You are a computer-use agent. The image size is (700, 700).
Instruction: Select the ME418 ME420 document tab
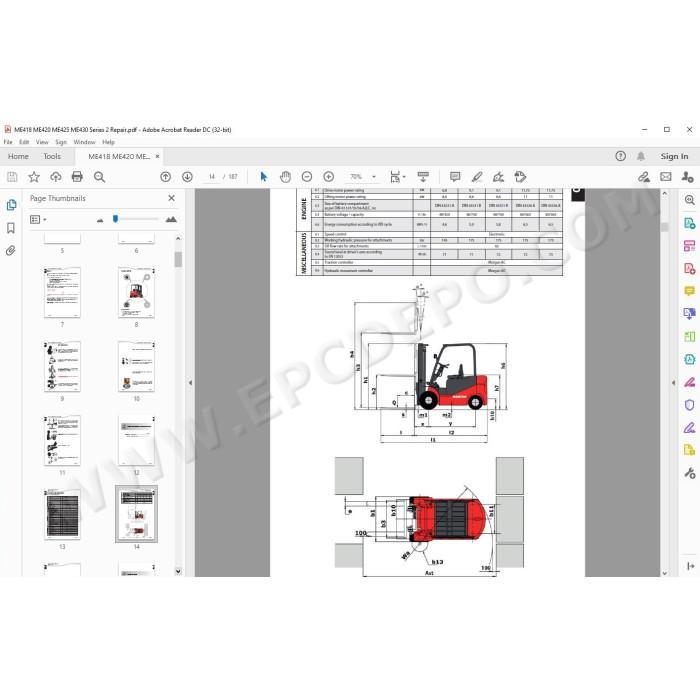119,156
